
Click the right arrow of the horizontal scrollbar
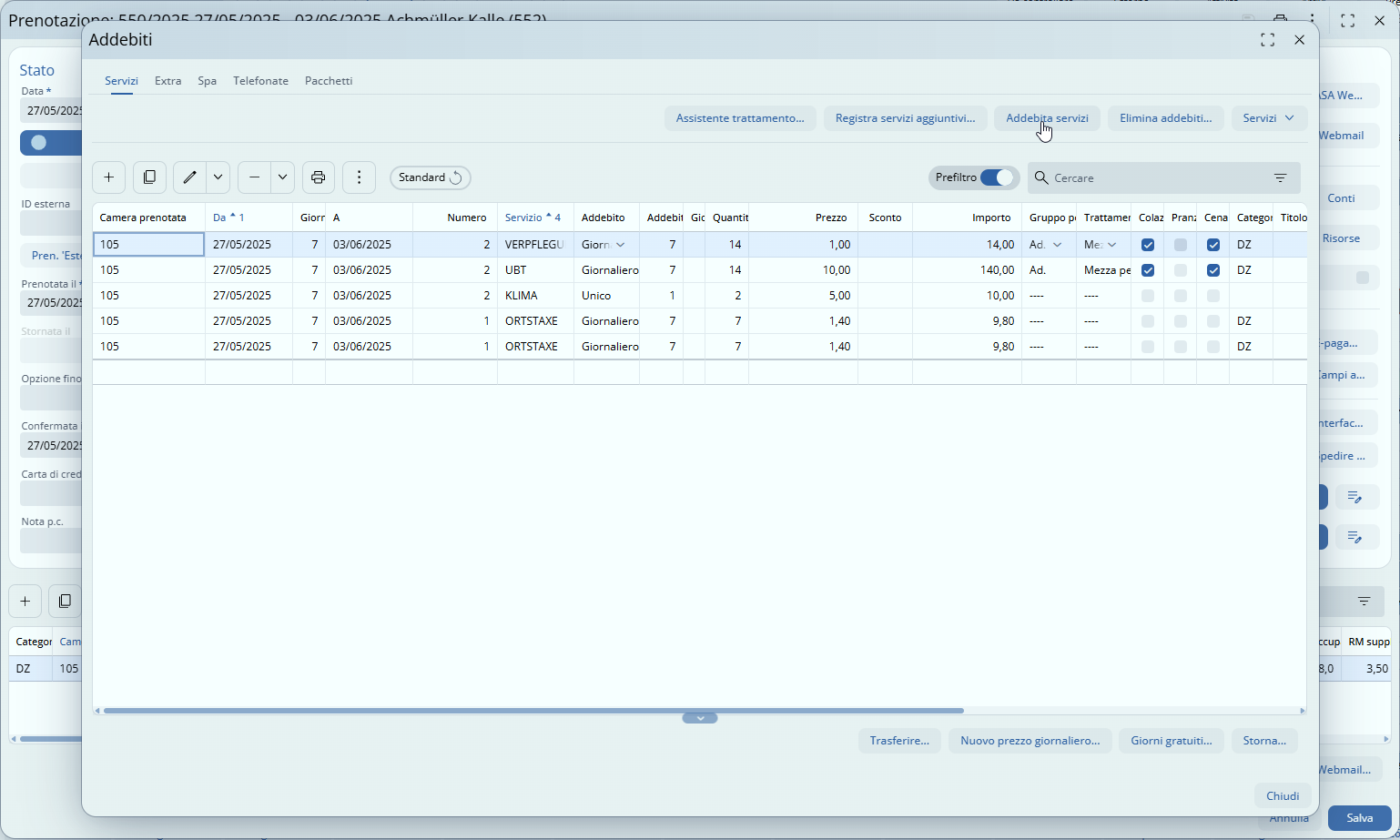pyautogui.click(x=1303, y=711)
